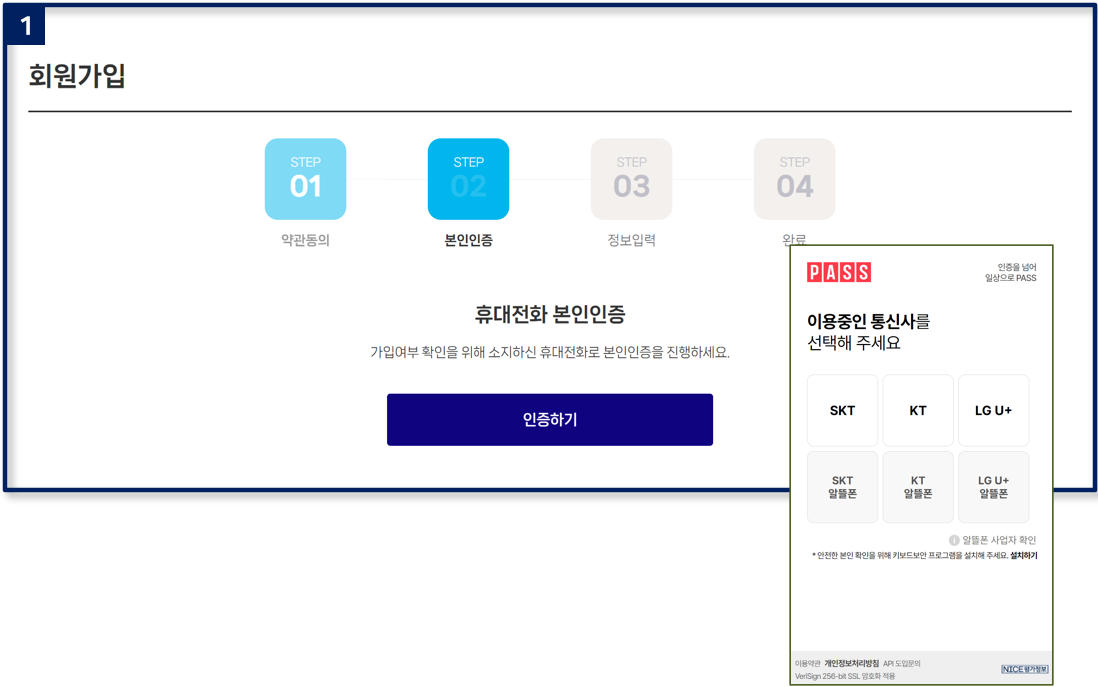
Task: Open the API 도입문의 link
Action: coord(901,663)
